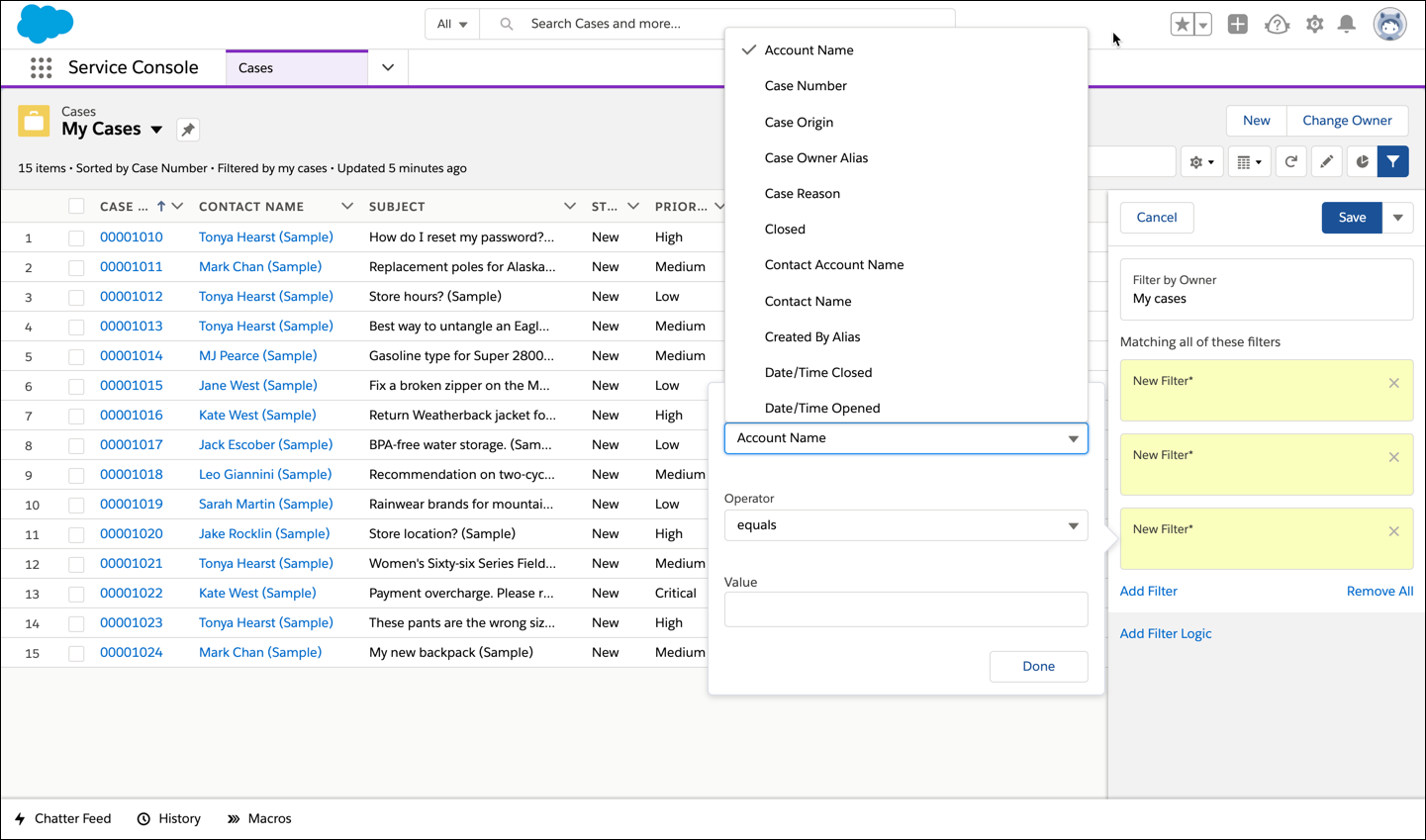
Task: Open the Filter by Owner My cases box
Action: click(1267, 290)
